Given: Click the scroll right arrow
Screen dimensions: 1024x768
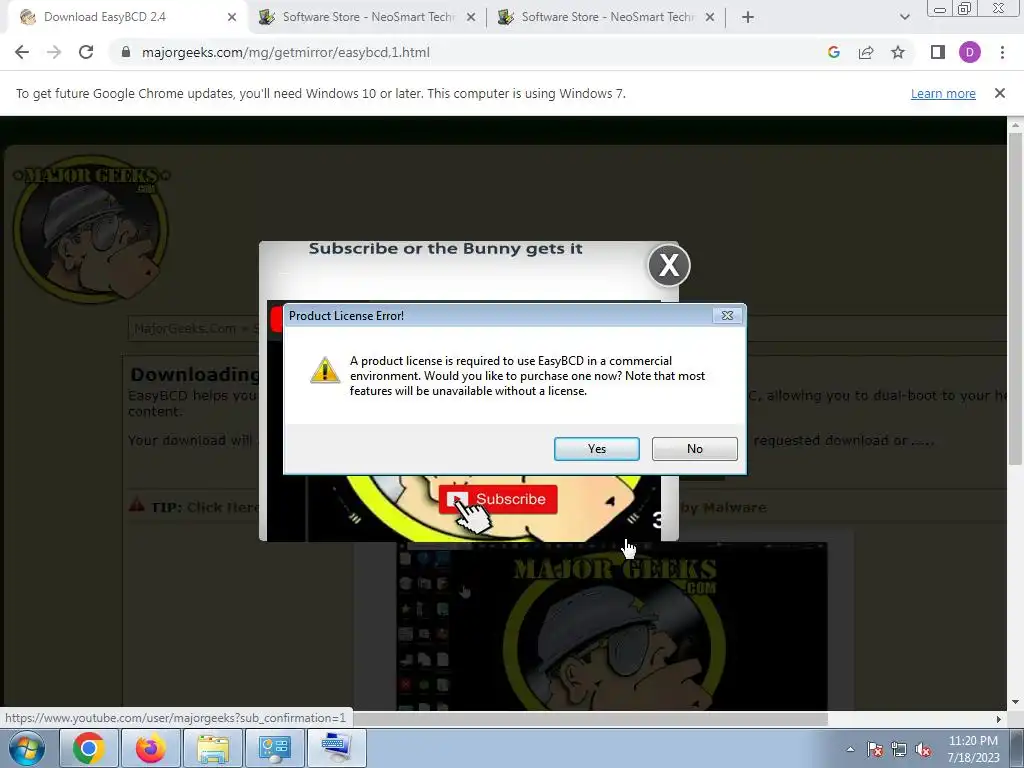Looking at the screenshot, I should click(999, 719).
